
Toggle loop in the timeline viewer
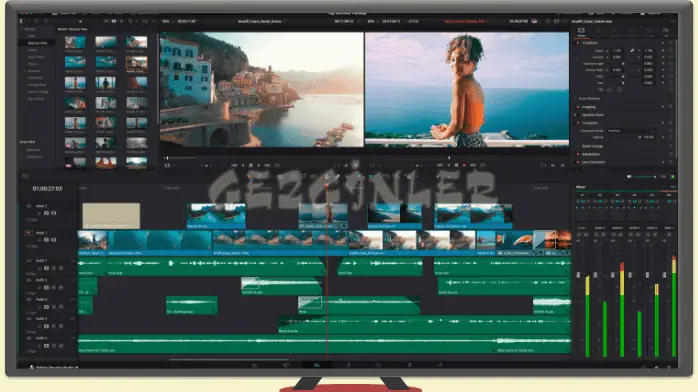pyautogui.click(x=483, y=165)
